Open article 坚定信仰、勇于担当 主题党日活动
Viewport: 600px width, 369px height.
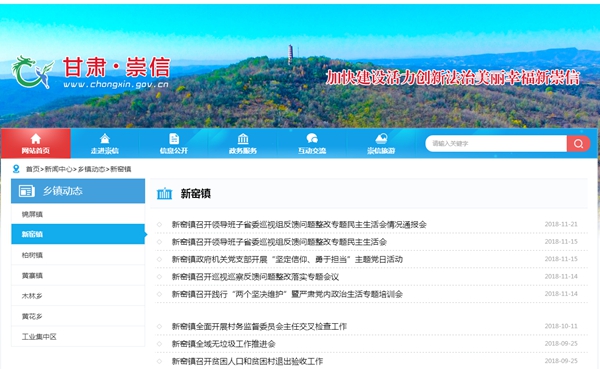tap(287, 260)
